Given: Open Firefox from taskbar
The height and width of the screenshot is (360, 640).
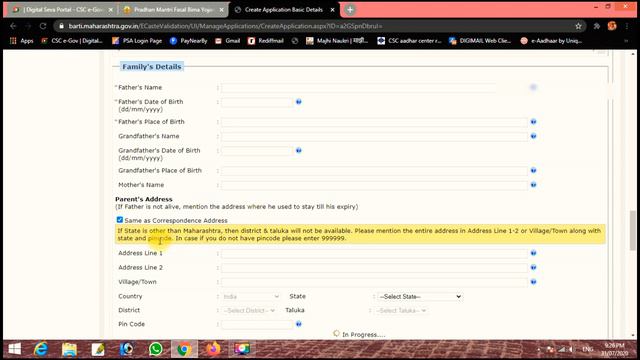Looking at the screenshot, I should [213, 349].
